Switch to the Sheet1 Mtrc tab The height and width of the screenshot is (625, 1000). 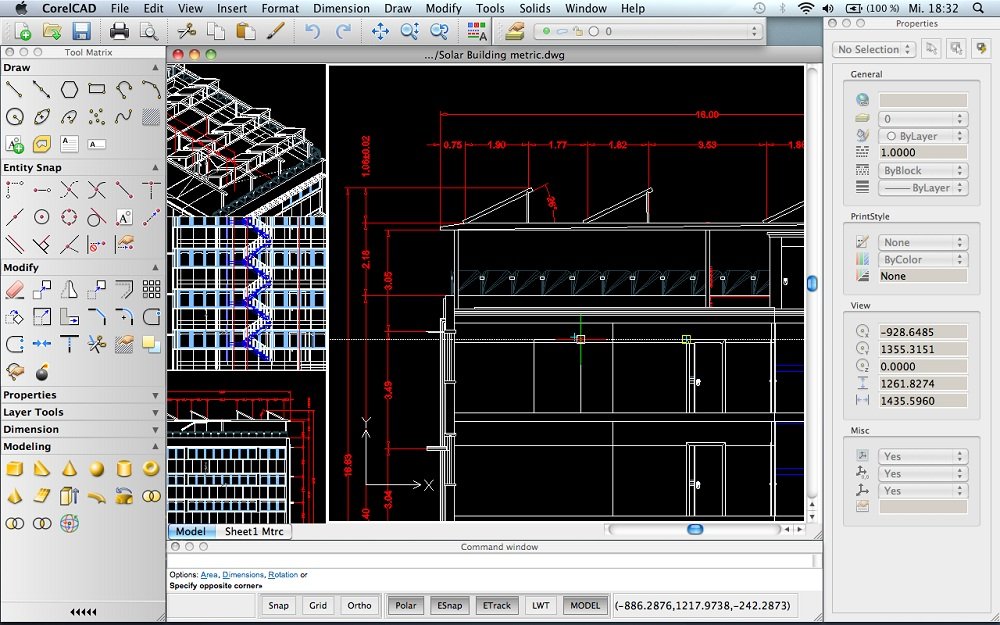[x=254, y=532]
